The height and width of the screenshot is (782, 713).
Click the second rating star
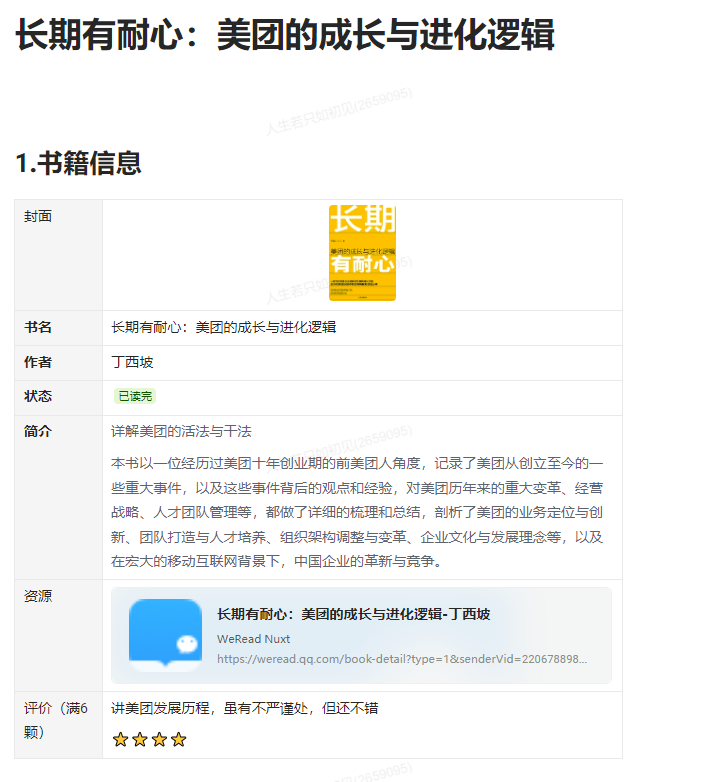pos(140,740)
